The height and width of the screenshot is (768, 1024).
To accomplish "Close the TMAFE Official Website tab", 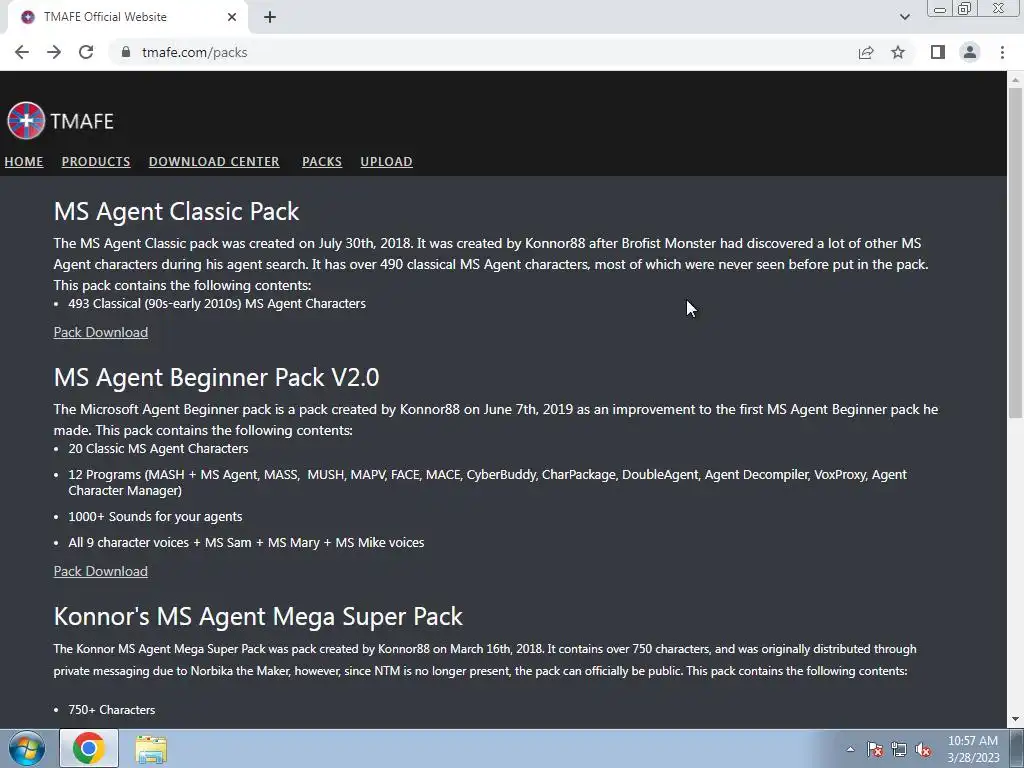I will coord(232,17).
